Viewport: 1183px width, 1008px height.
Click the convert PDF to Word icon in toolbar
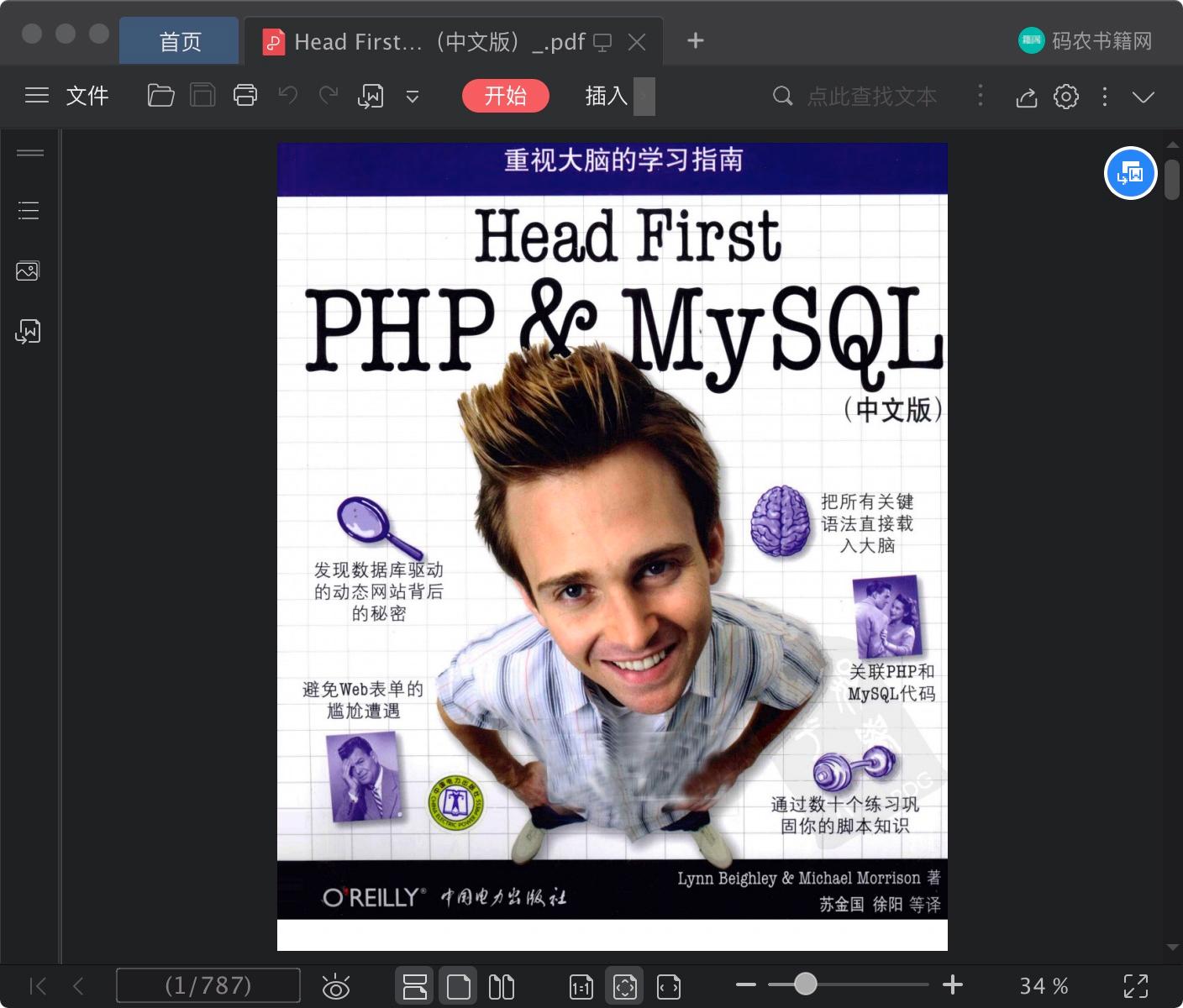(x=371, y=96)
